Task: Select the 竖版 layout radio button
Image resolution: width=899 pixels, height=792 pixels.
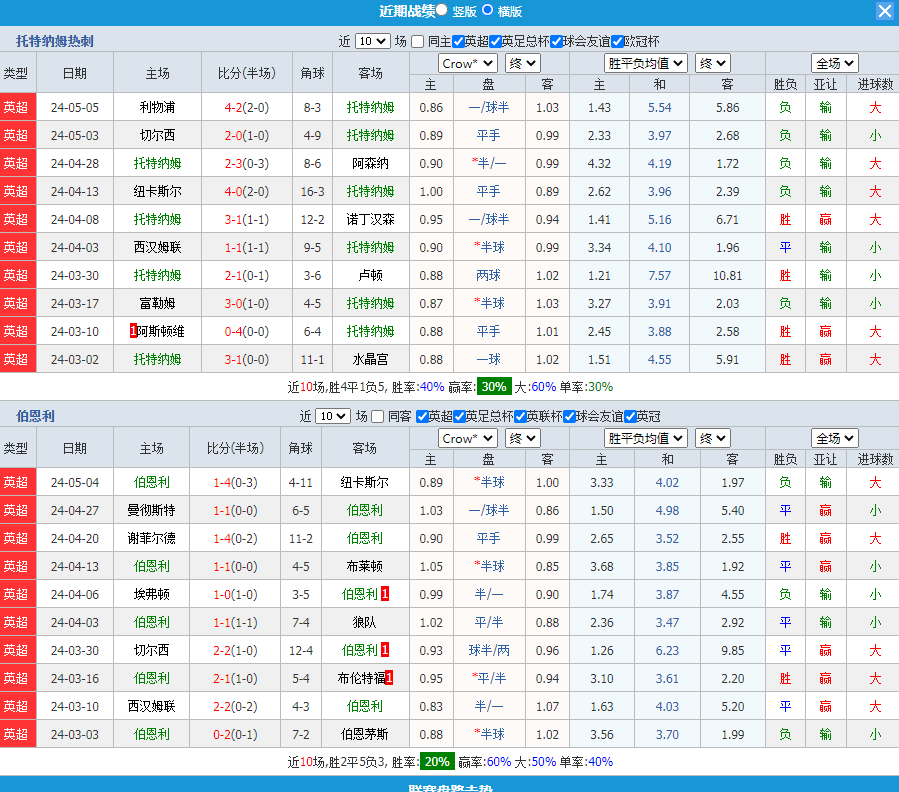Action: (x=441, y=10)
